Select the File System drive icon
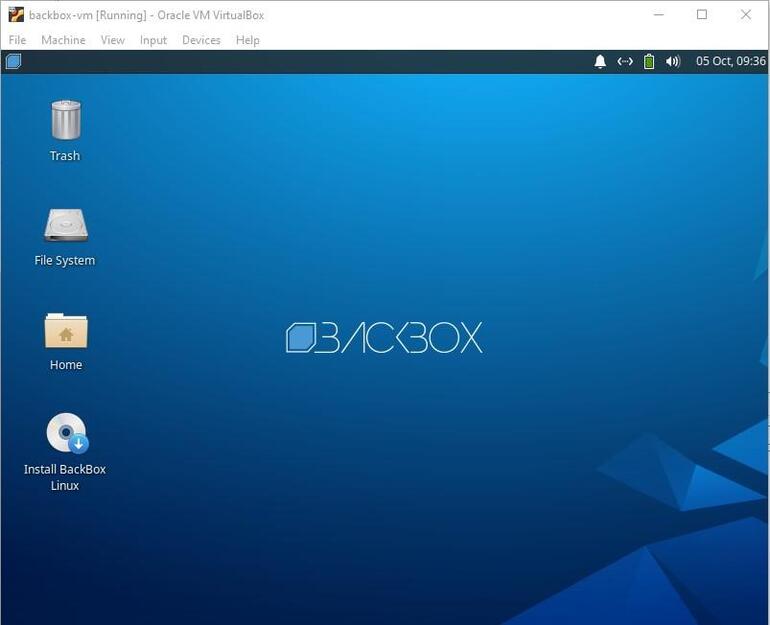770x625 pixels. (66, 226)
